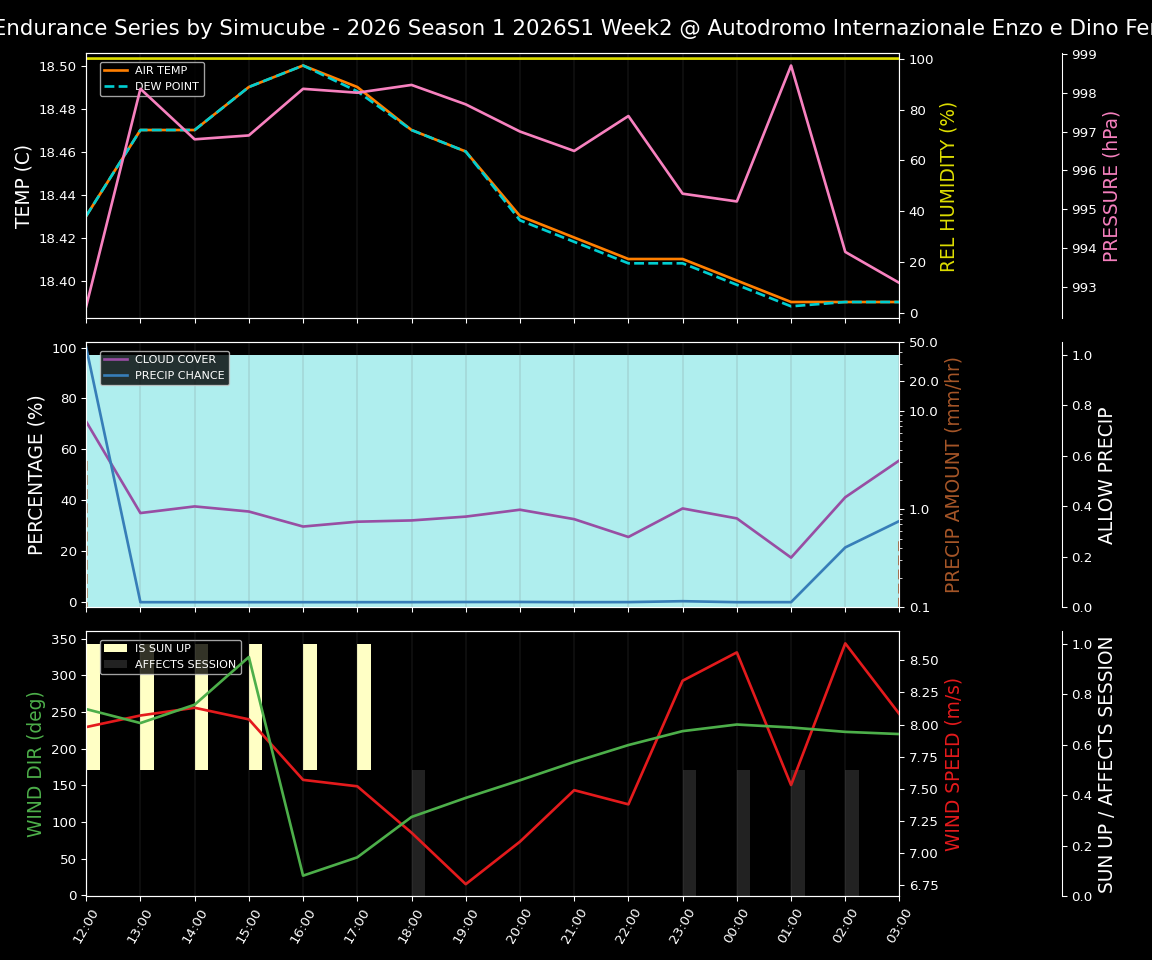1152x960 pixels.
Task: Select the chart title mentioning Autodromo Enzo e Dino
Action: pyautogui.click(x=576, y=27)
